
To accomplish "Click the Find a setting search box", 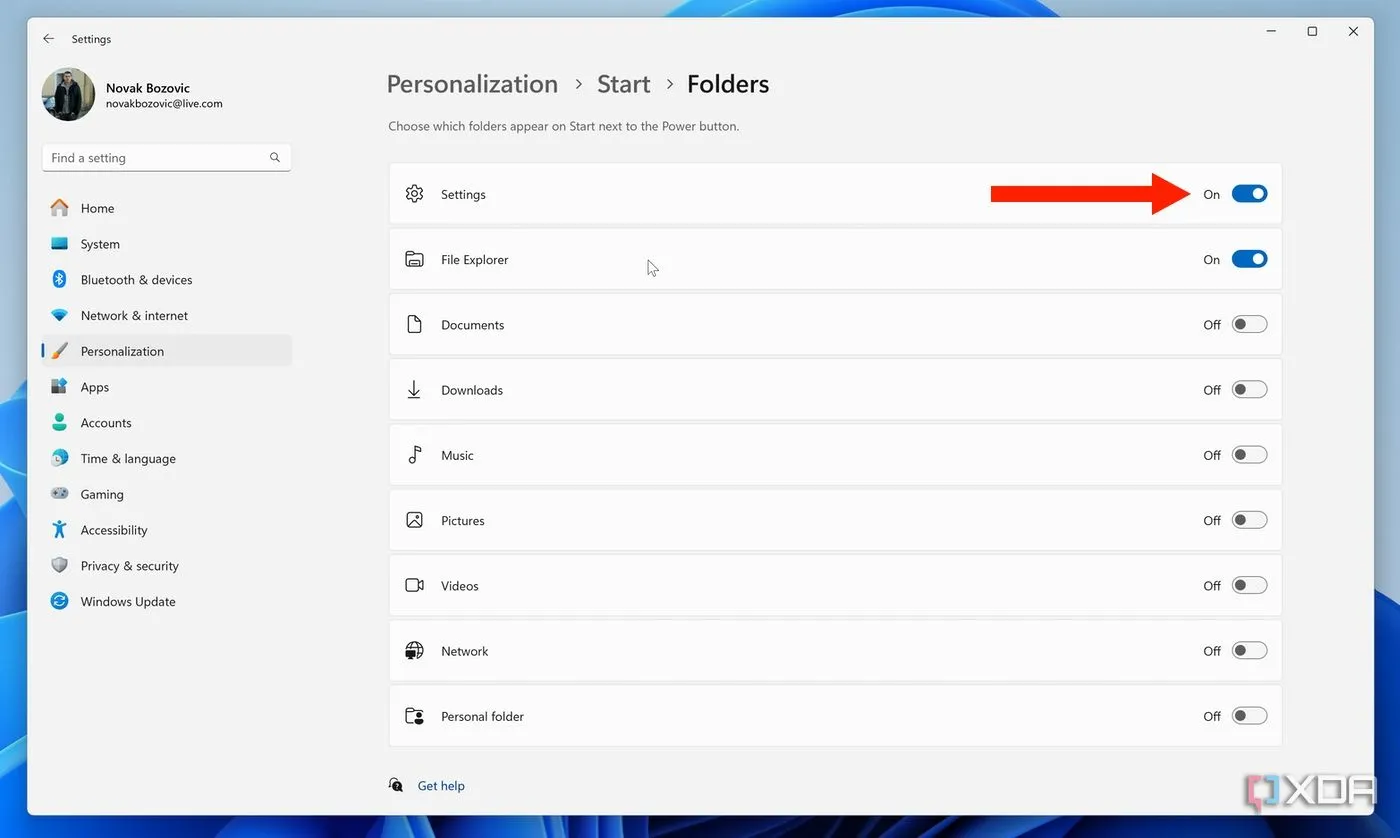I will [x=166, y=158].
